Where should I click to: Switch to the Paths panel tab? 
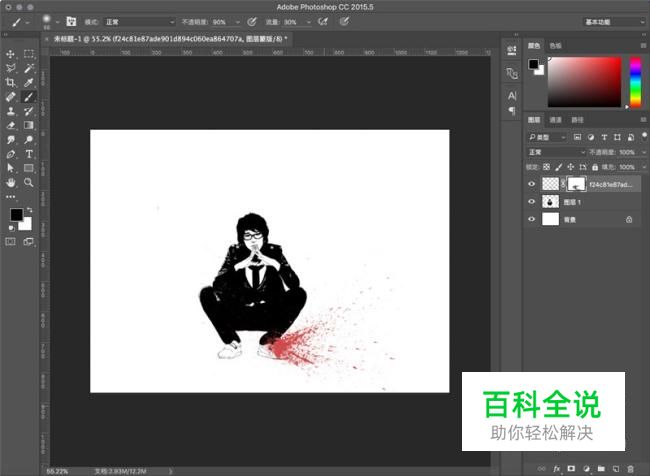(x=577, y=120)
